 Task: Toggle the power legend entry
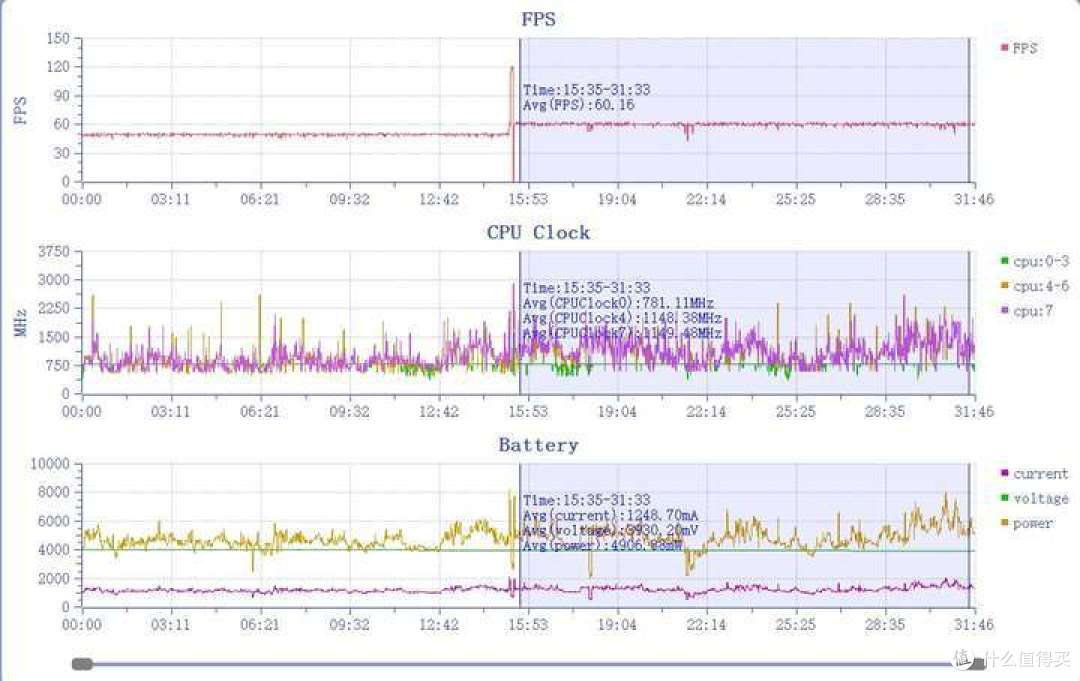(x=1026, y=523)
